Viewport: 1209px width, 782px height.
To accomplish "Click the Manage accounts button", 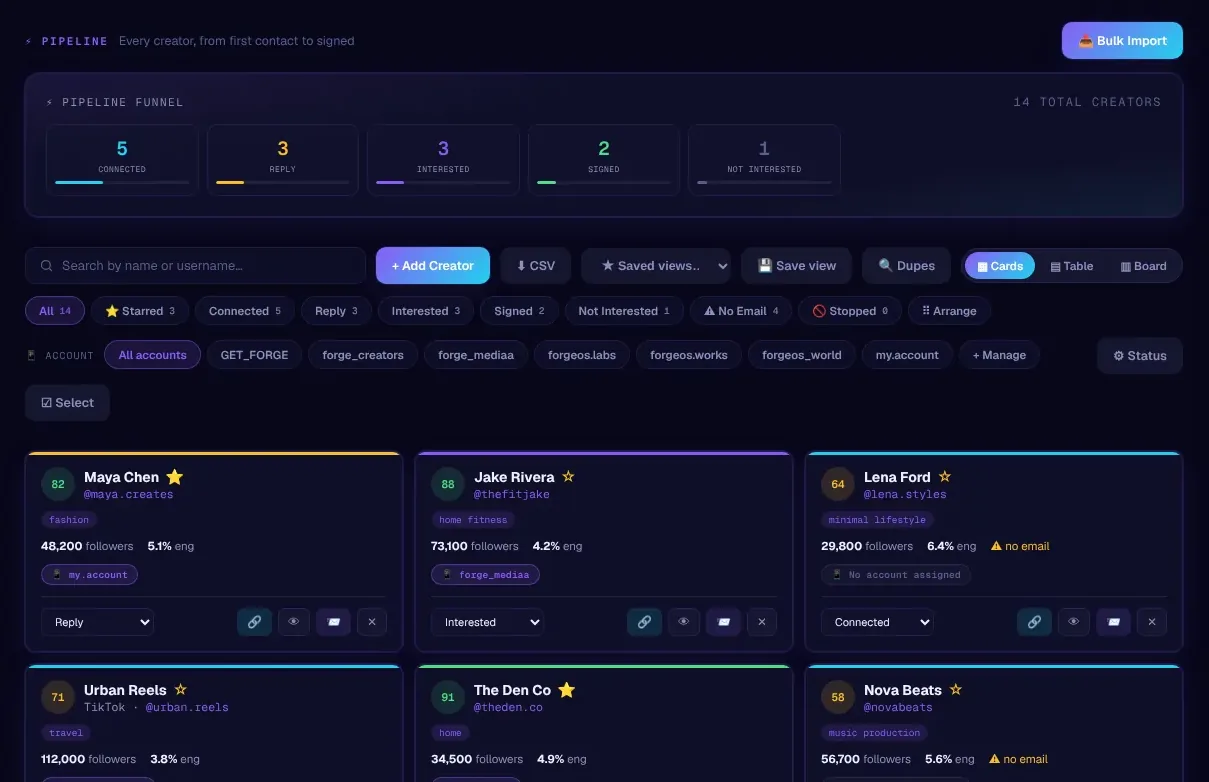I will pyautogui.click(x=1000, y=355).
